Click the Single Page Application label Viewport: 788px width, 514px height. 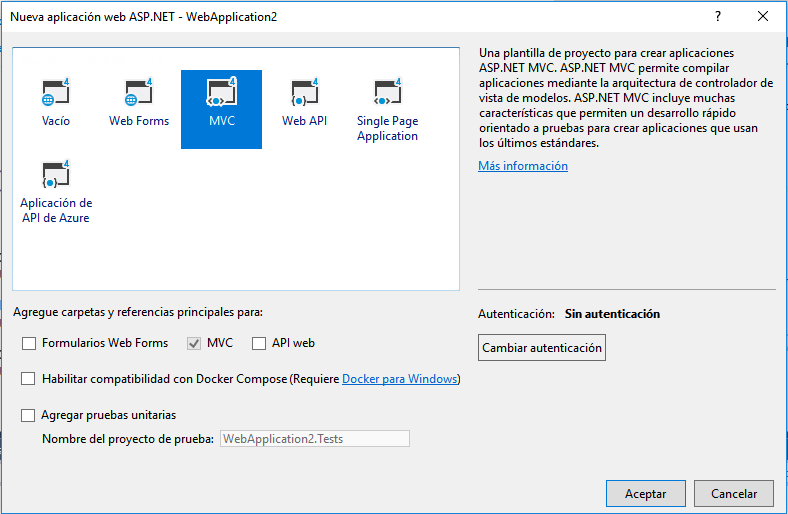coord(387,129)
